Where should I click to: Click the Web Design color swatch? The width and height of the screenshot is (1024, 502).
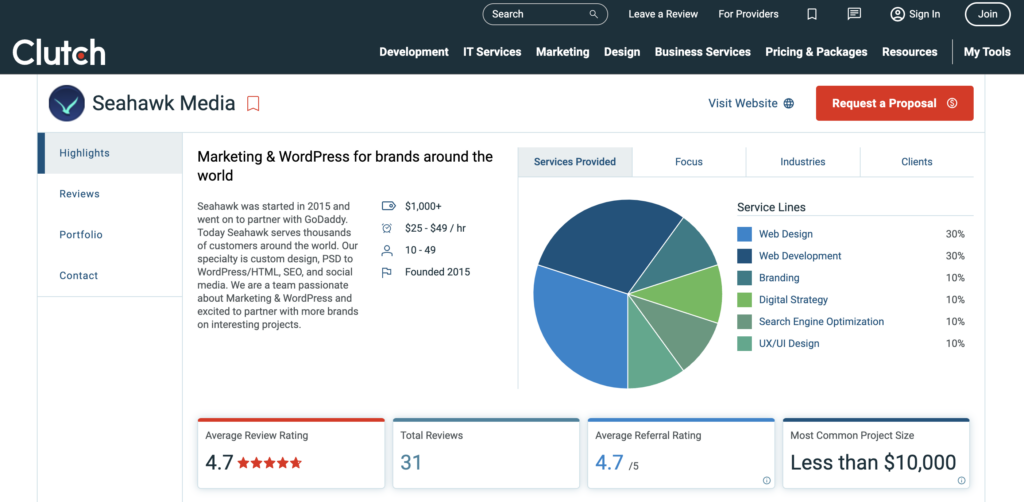[x=744, y=234]
